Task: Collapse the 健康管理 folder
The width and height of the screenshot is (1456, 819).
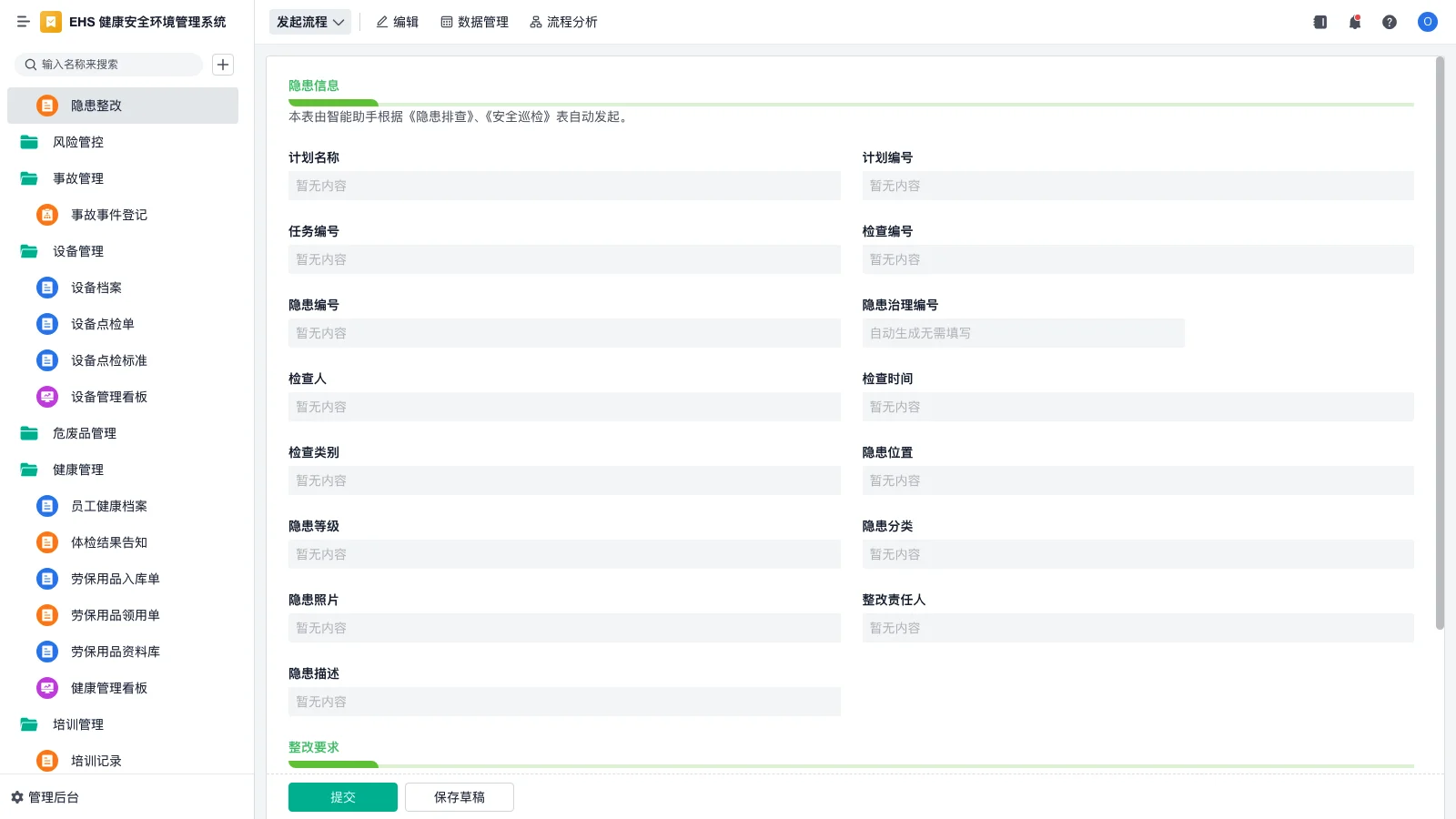Action: (x=78, y=470)
